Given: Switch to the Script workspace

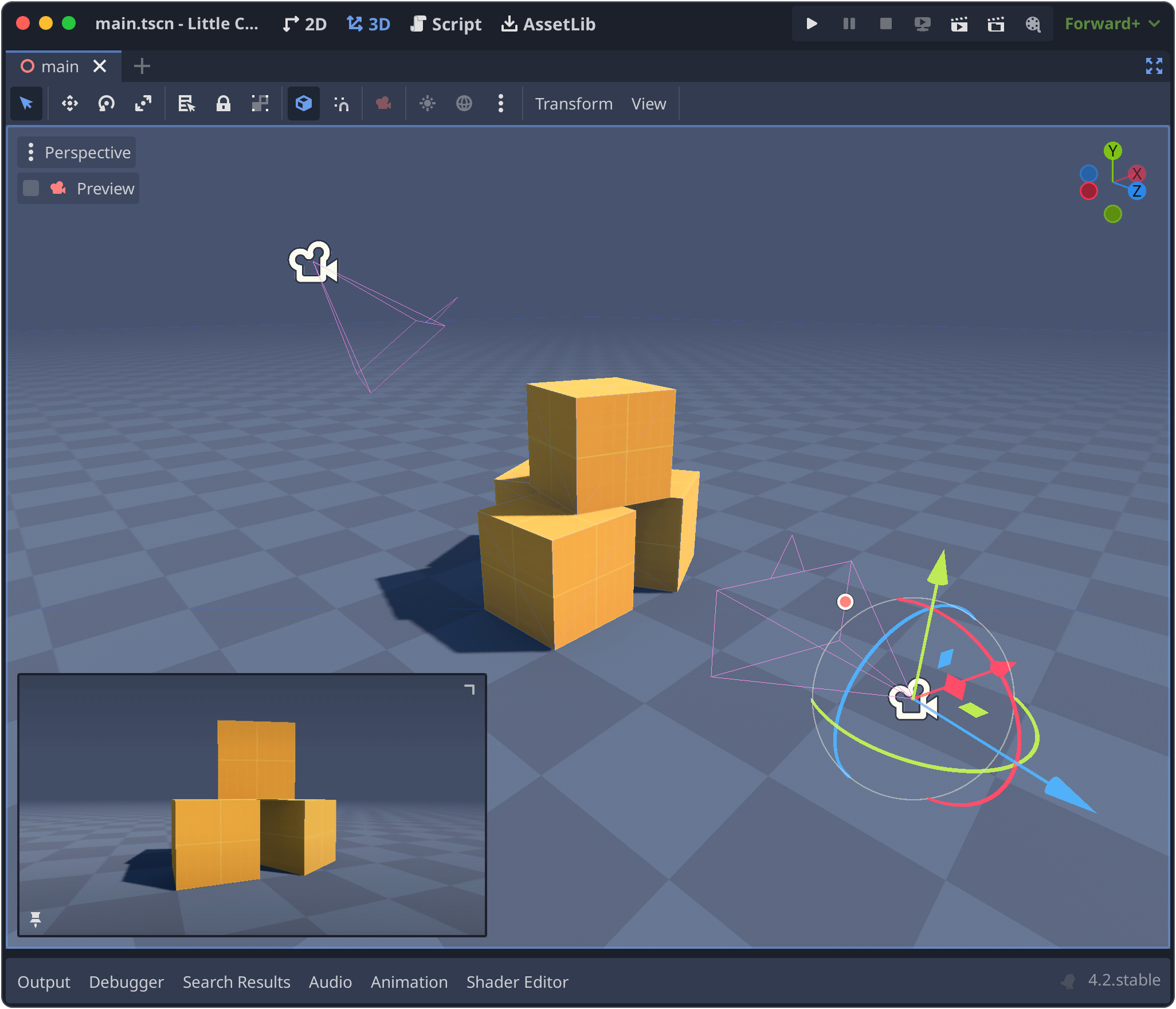Looking at the screenshot, I should (x=446, y=24).
